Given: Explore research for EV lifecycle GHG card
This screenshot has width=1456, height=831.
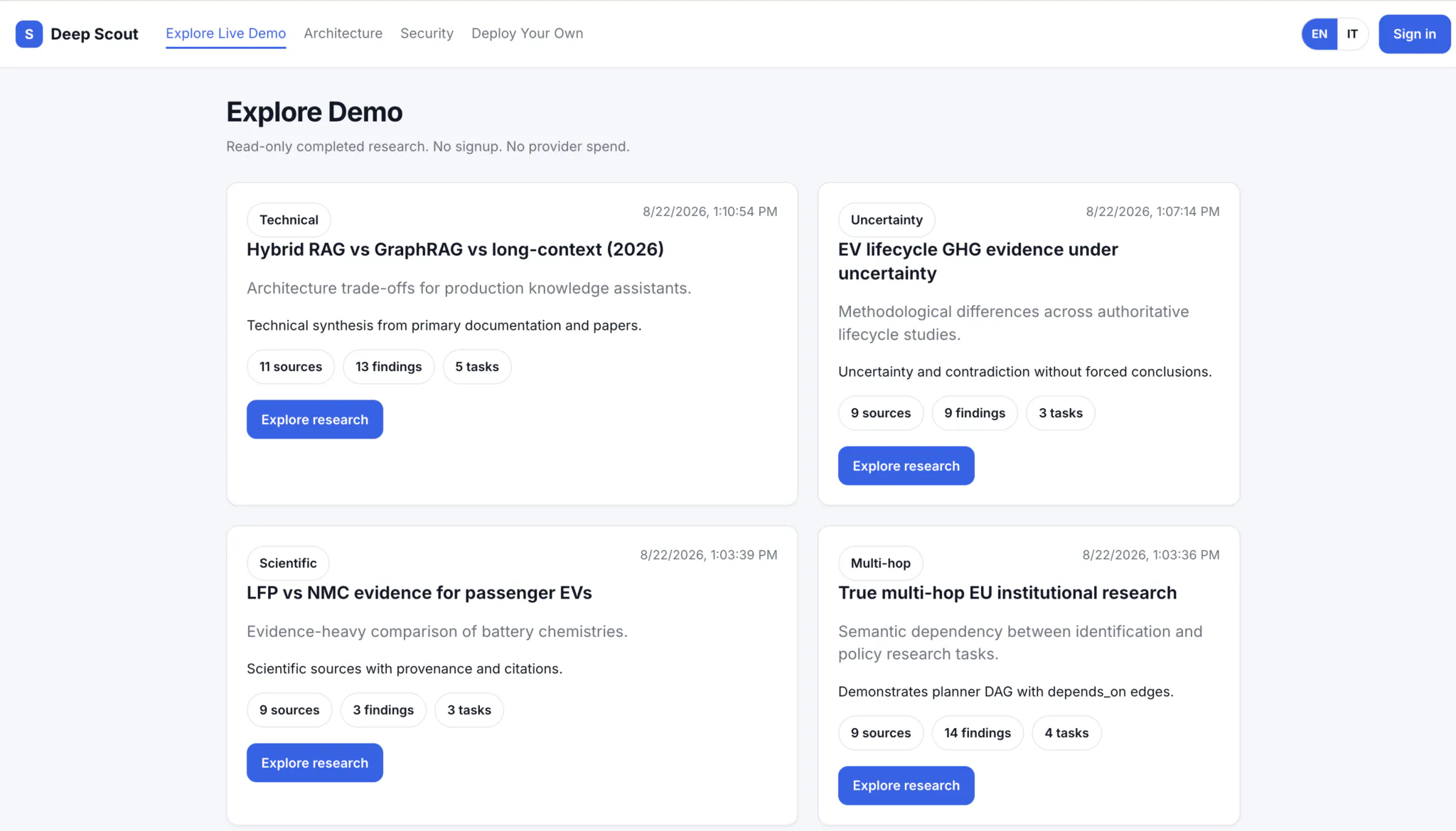Looking at the screenshot, I should tap(906, 466).
